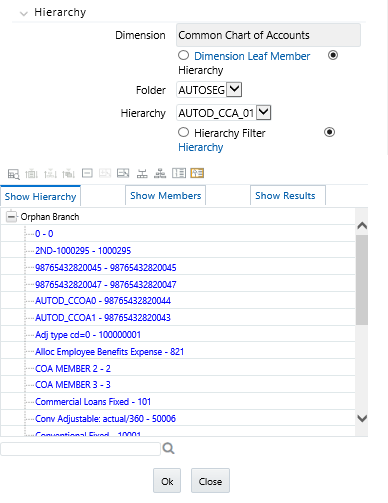The height and width of the screenshot is (503, 388).
Task: Select member COA MEMBER 2 - 2
Action: point(73,368)
